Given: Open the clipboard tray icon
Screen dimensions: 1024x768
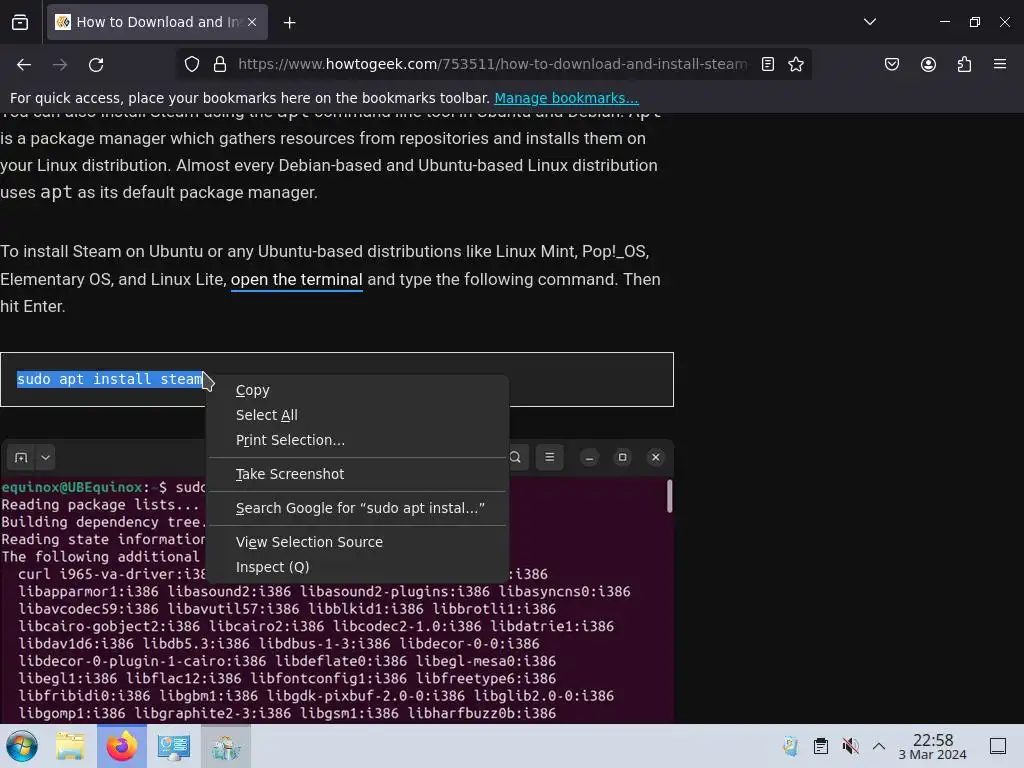Looking at the screenshot, I should 821,746.
